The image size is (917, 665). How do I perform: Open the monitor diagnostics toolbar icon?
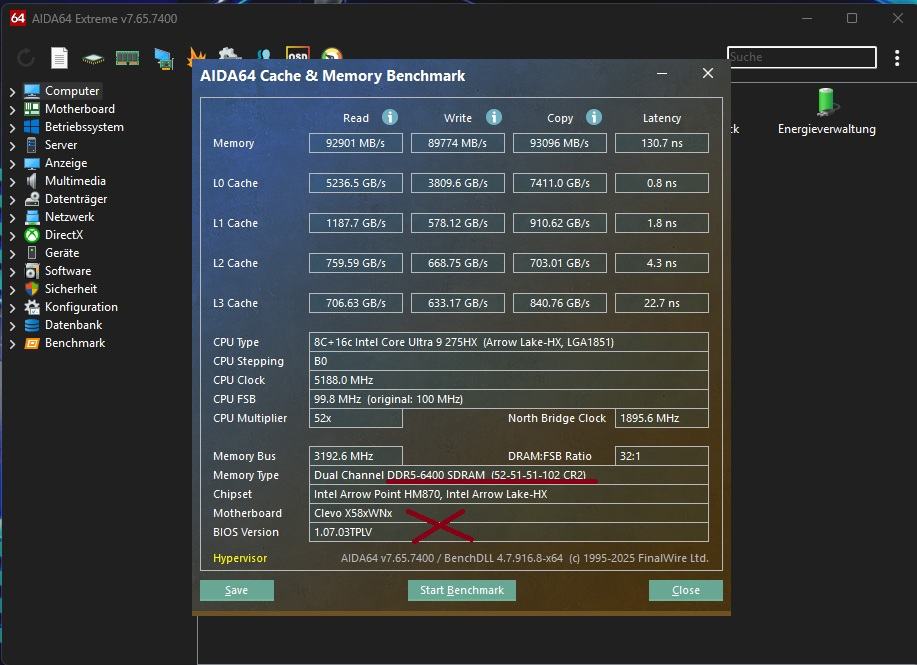[x=163, y=58]
